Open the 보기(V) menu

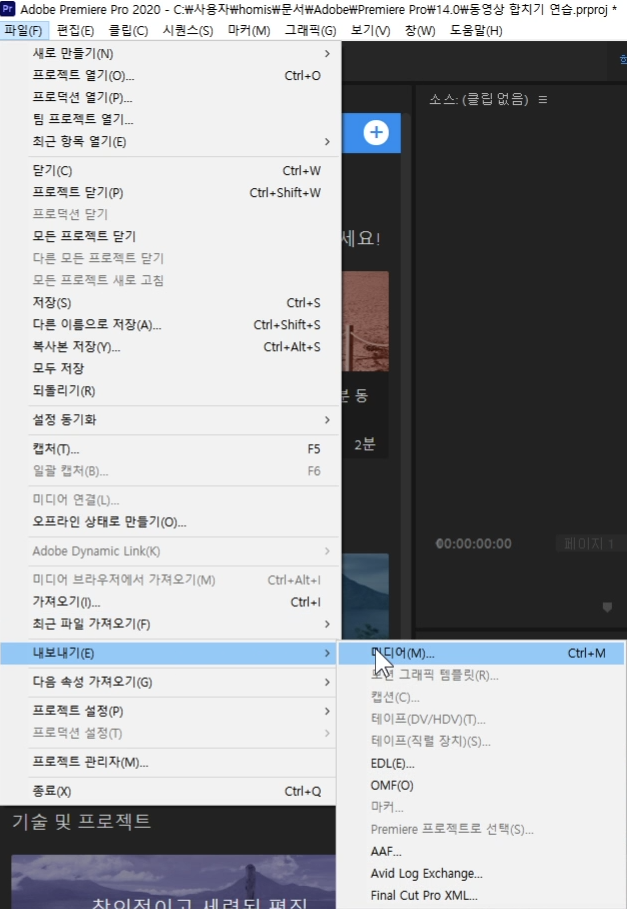370,31
